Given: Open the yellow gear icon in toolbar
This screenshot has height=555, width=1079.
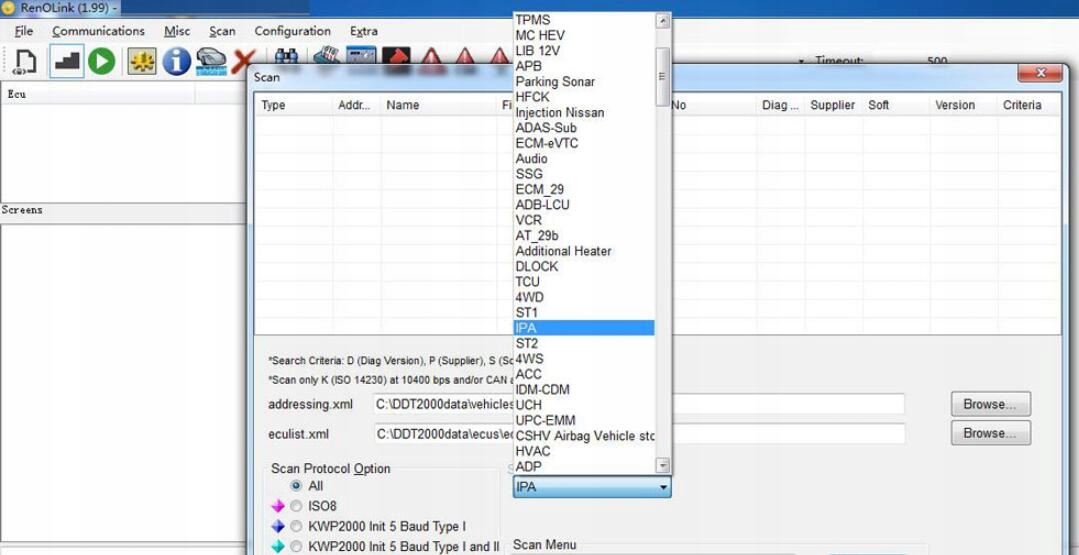Looking at the screenshot, I should [x=142, y=61].
